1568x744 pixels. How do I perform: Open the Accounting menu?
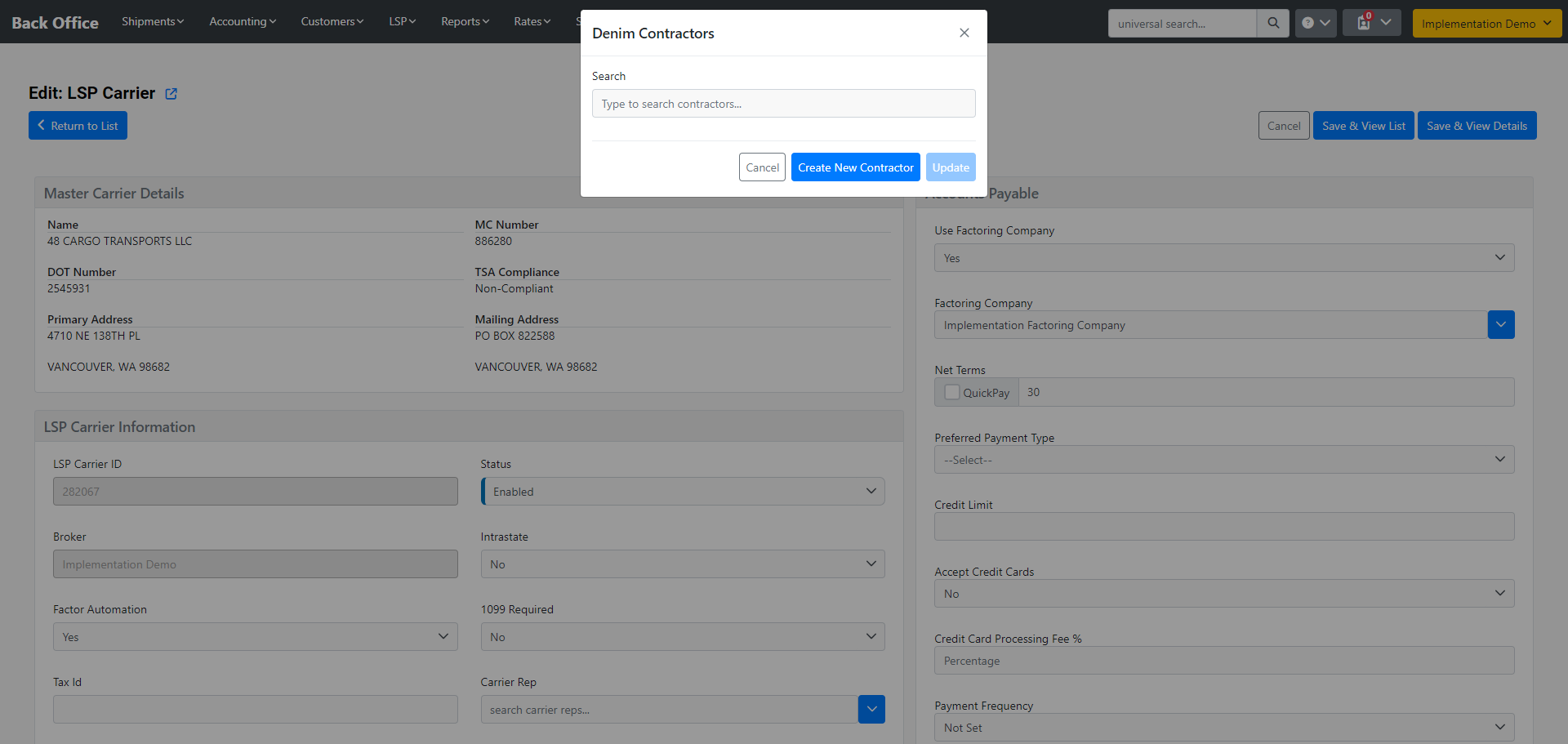click(x=243, y=21)
